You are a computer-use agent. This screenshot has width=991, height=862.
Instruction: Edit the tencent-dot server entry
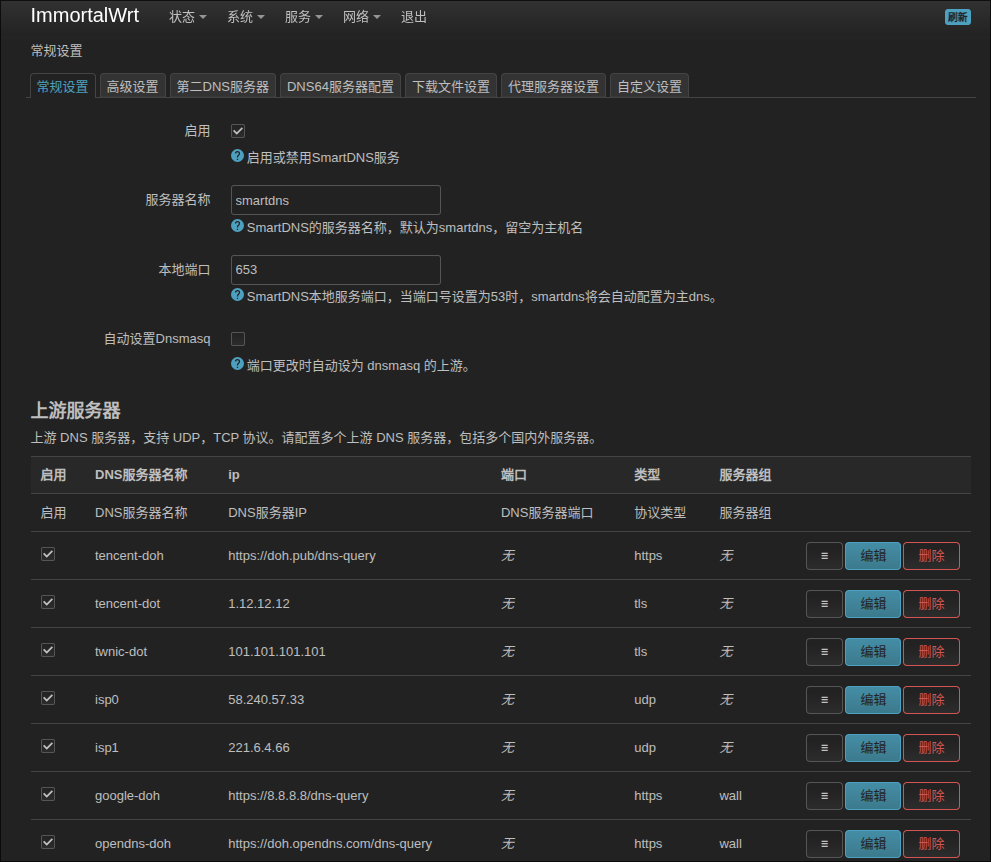872,604
